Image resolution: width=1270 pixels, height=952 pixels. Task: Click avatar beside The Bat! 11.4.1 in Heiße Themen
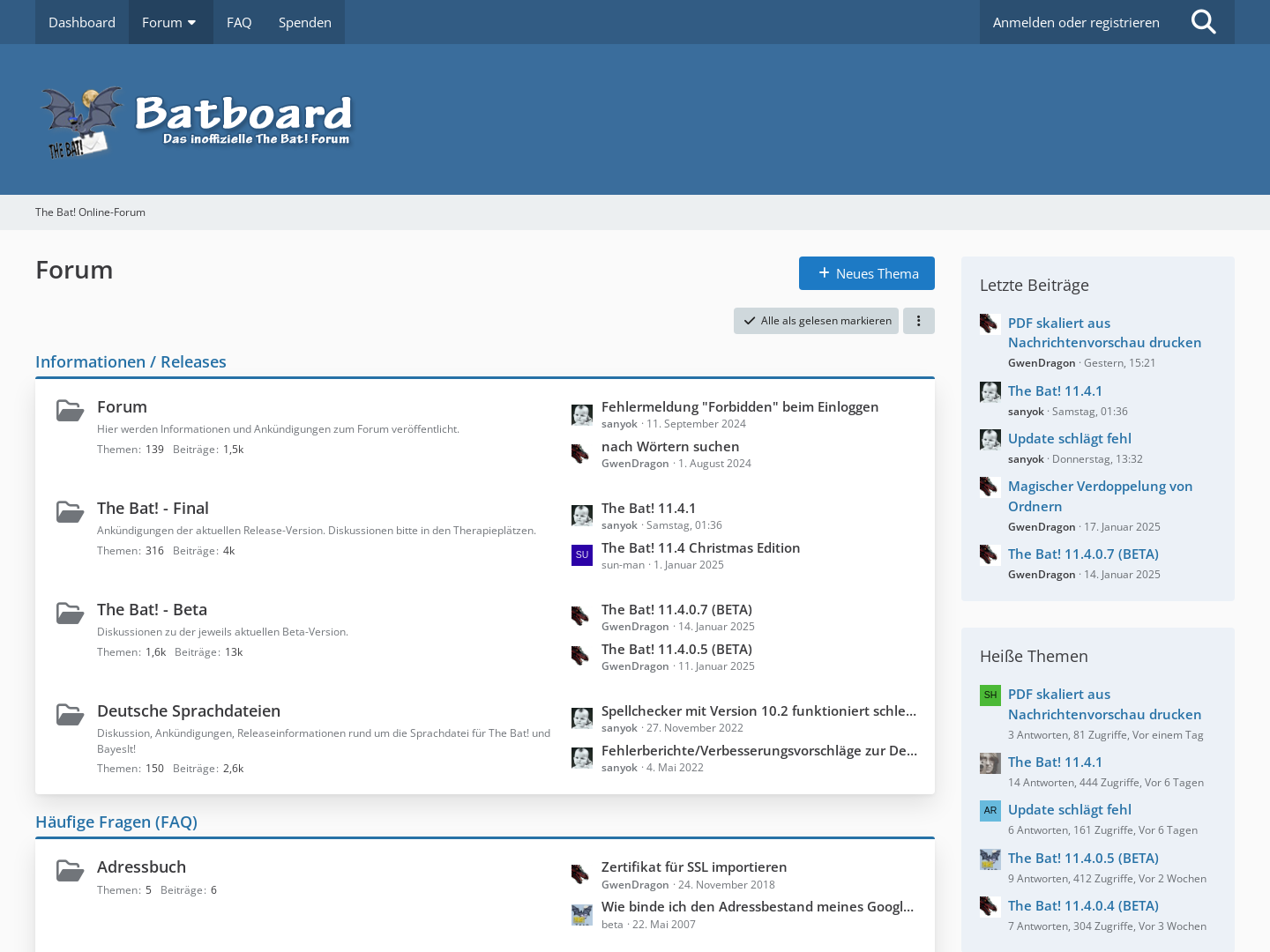click(990, 763)
